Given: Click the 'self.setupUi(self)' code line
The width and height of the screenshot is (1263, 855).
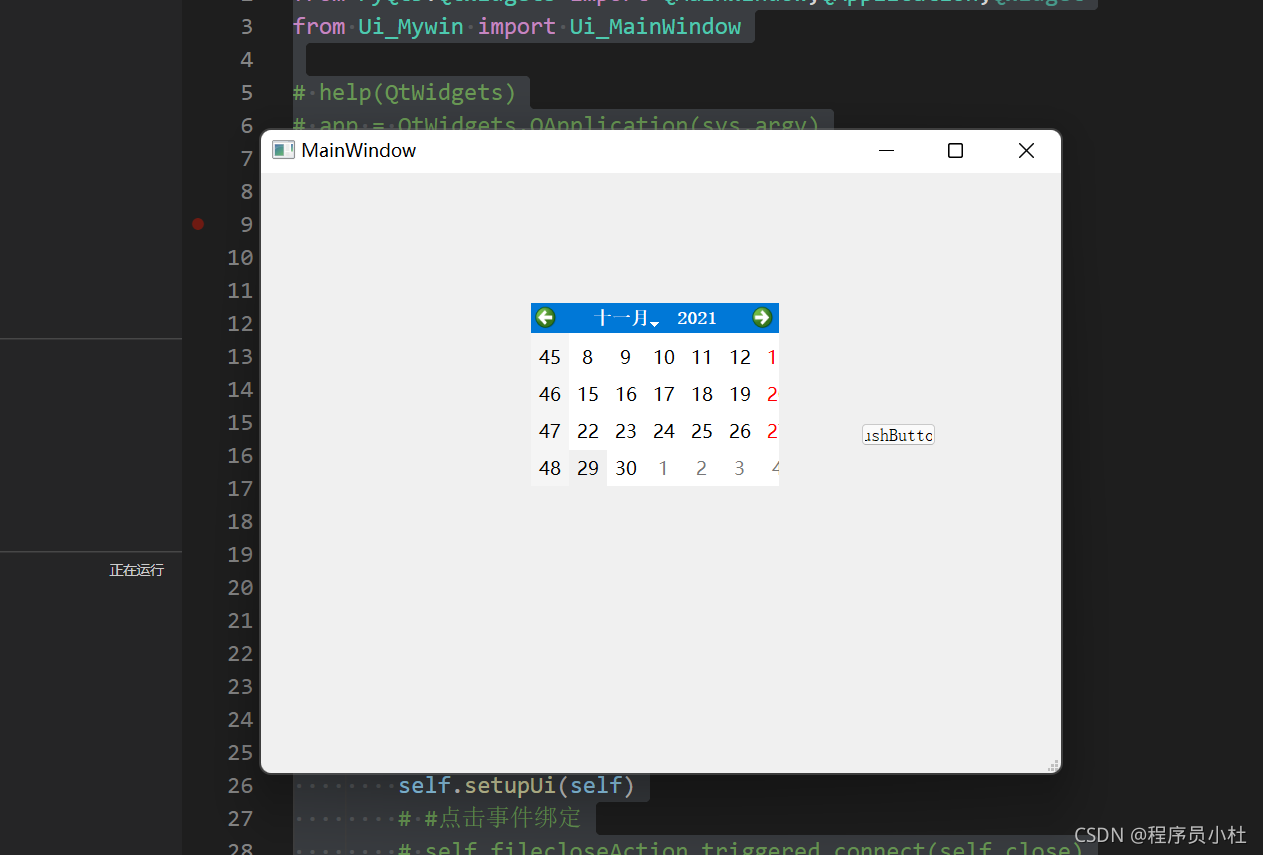Looking at the screenshot, I should [x=517, y=786].
